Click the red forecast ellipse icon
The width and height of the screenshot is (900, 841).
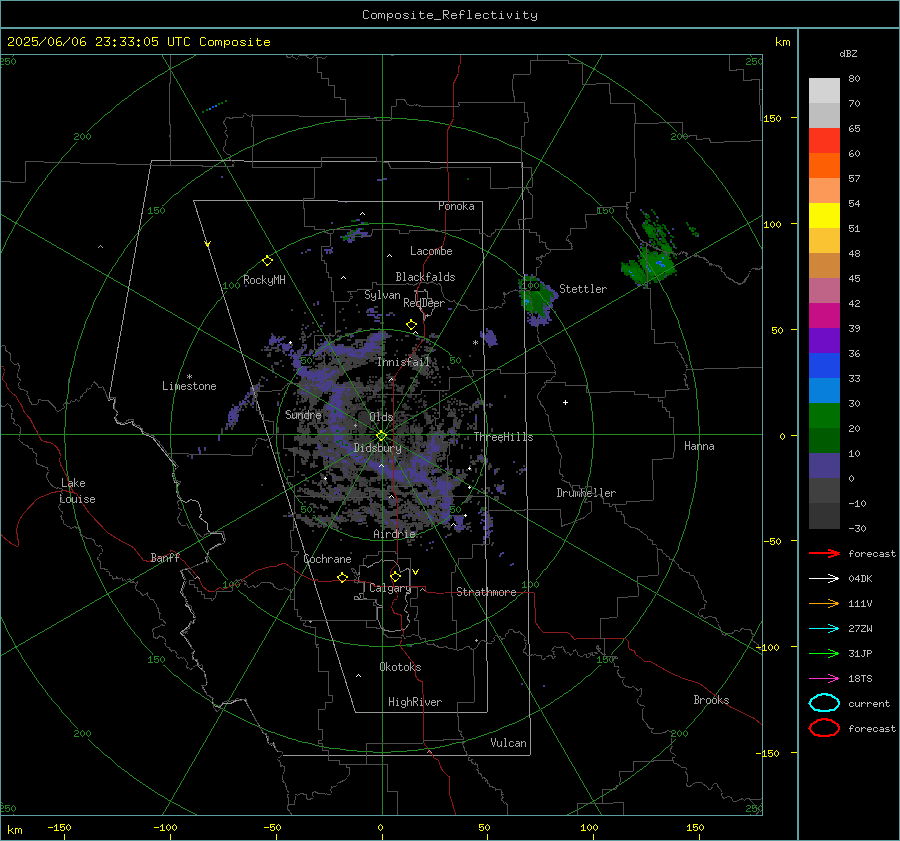tap(824, 728)
